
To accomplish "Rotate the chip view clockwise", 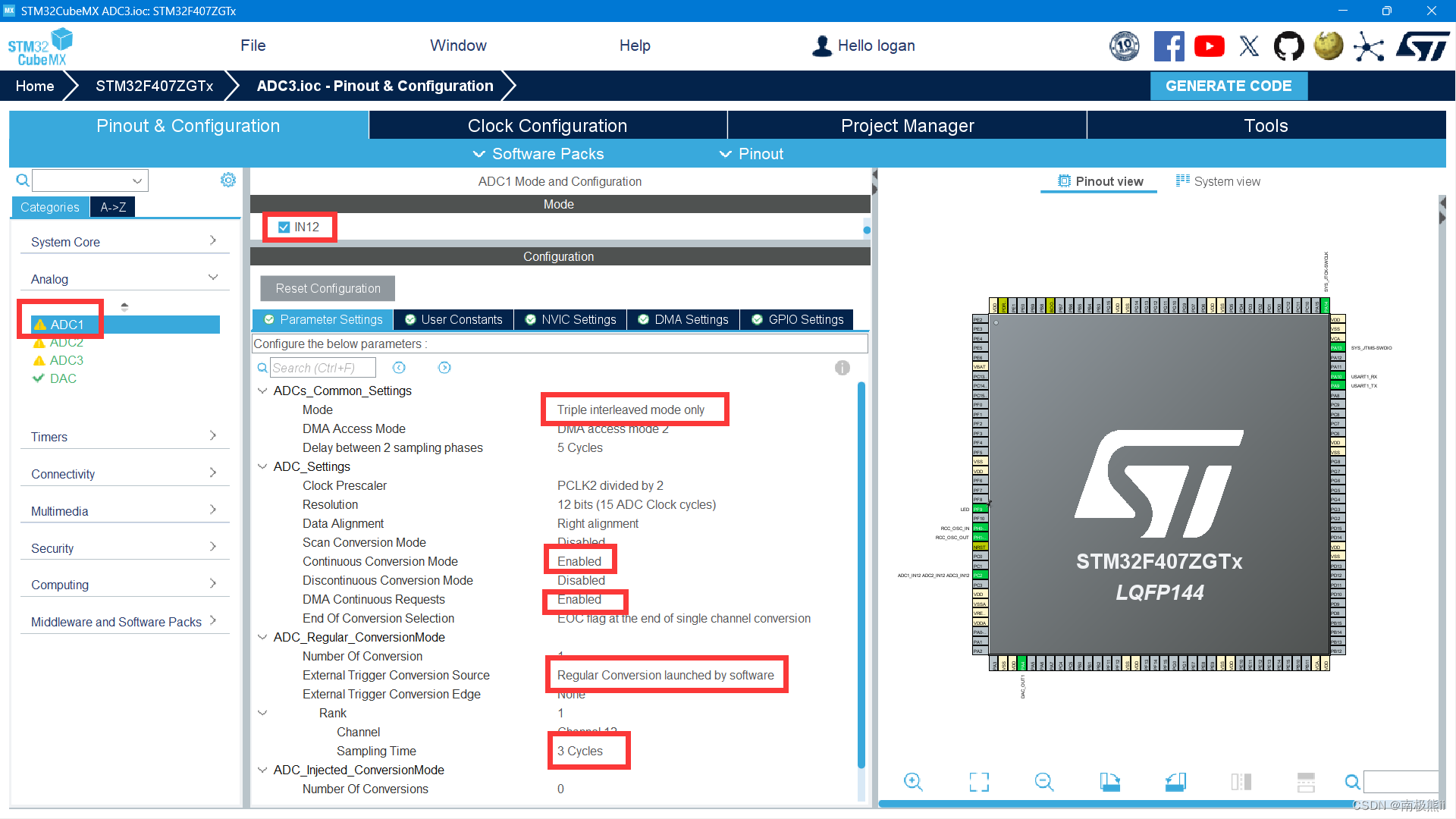I will [x=1109, y=782].
